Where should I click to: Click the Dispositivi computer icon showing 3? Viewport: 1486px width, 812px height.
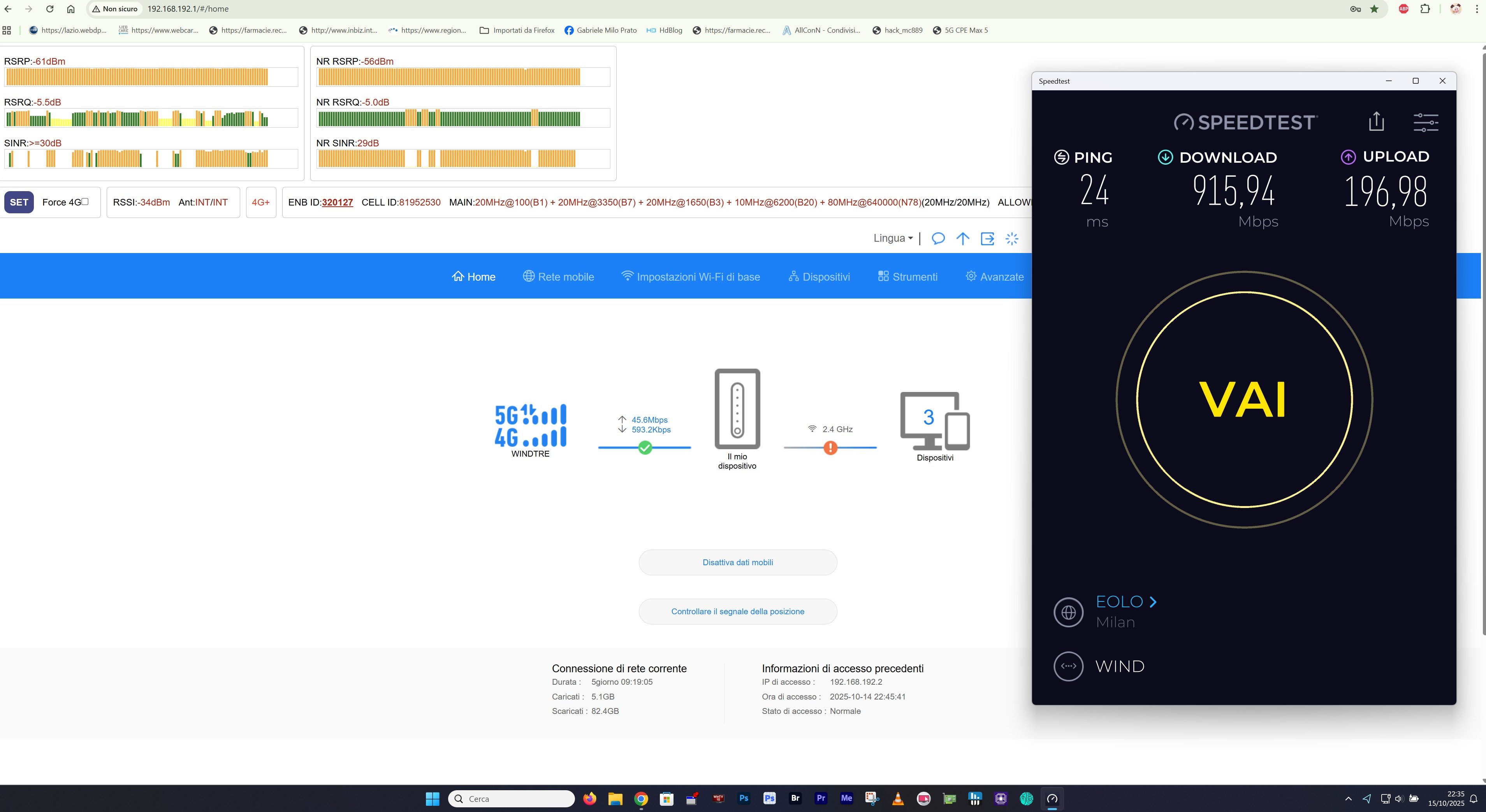(x=934, y=421)
